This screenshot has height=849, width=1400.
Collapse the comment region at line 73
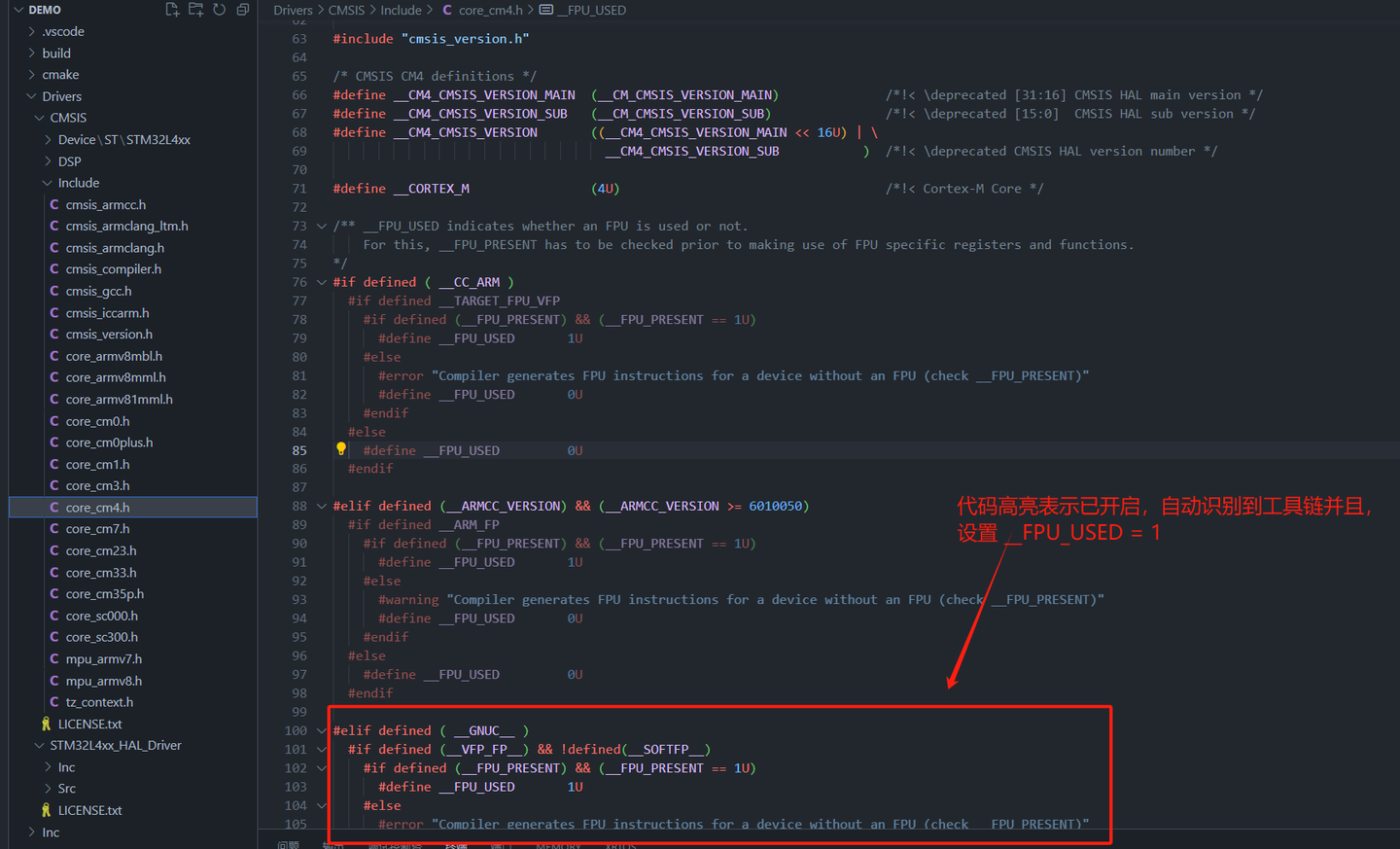321,226
